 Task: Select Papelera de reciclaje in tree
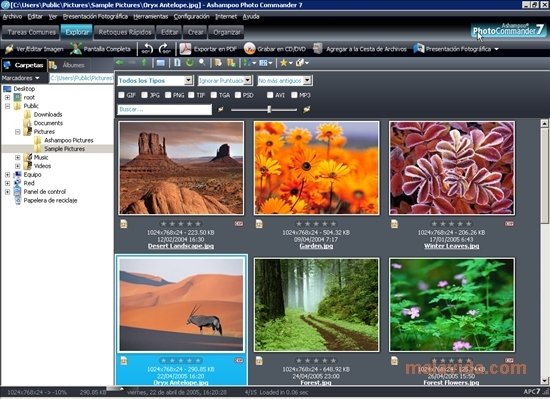tap(50, 201)
